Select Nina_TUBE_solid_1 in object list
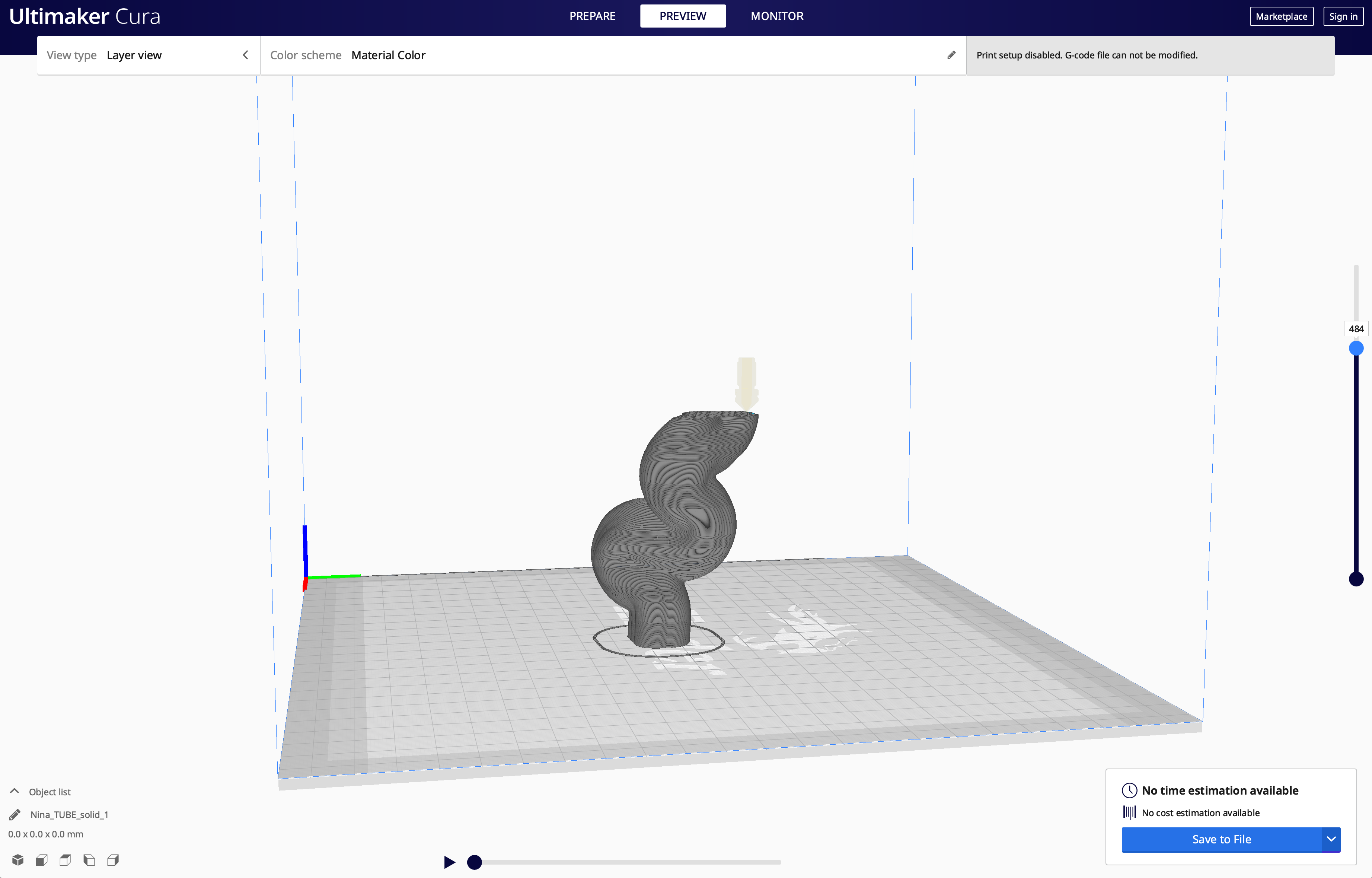1372x878 pixels. pos(69,815)
